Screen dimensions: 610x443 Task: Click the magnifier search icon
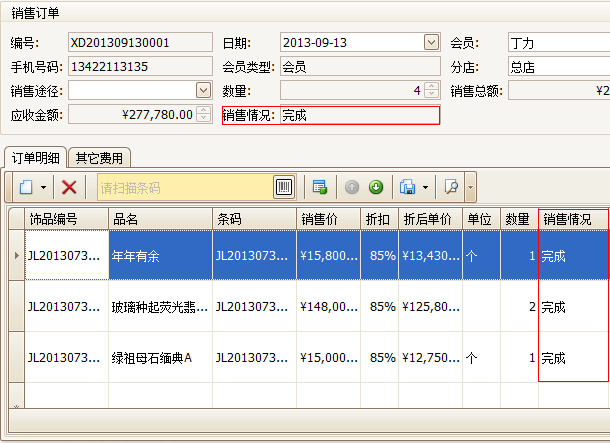[x=451, y=187]
